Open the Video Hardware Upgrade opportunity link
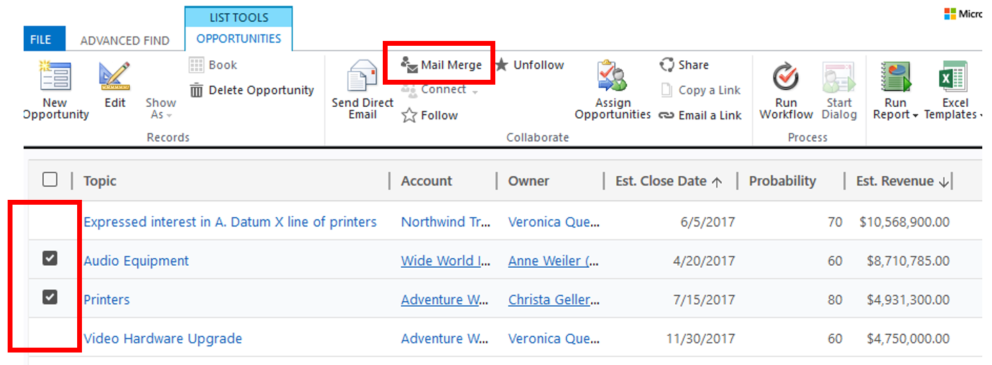This screenshot has height=365, width=992. [x=163, y=338]
